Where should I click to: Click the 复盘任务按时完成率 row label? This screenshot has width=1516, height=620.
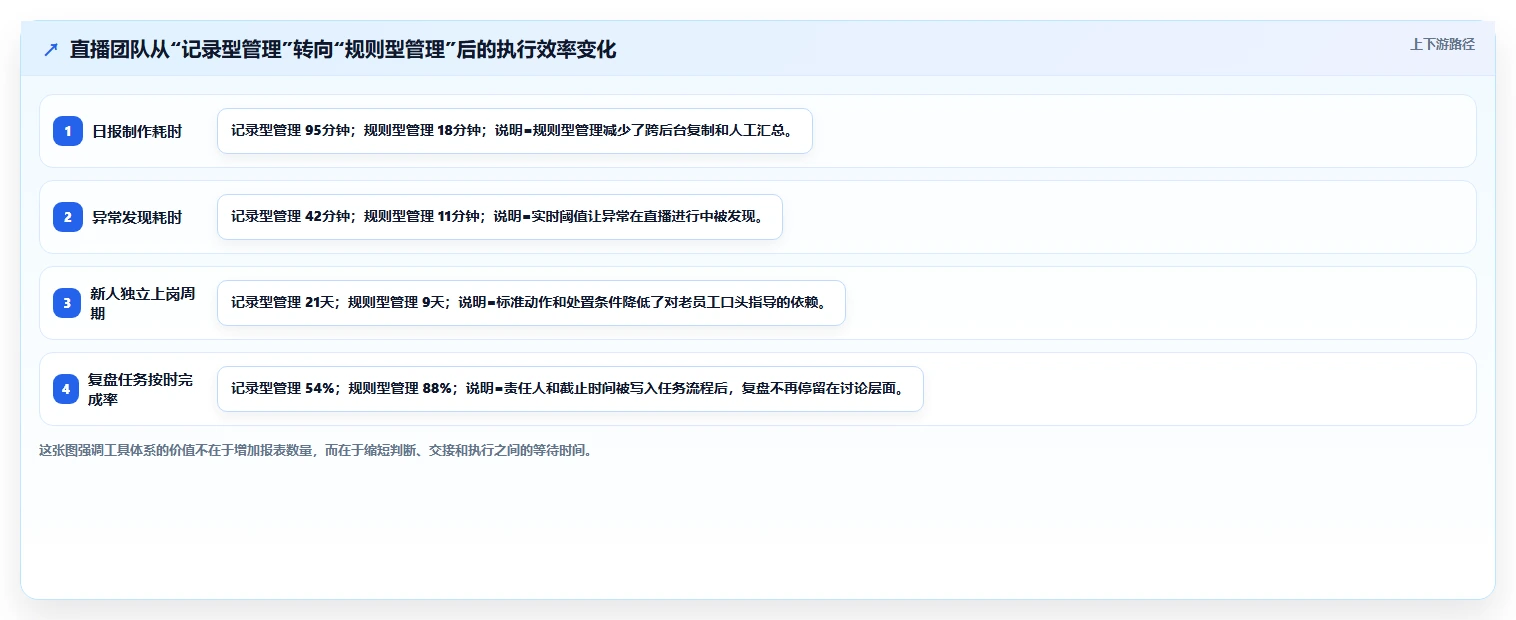tap(141, 389)
